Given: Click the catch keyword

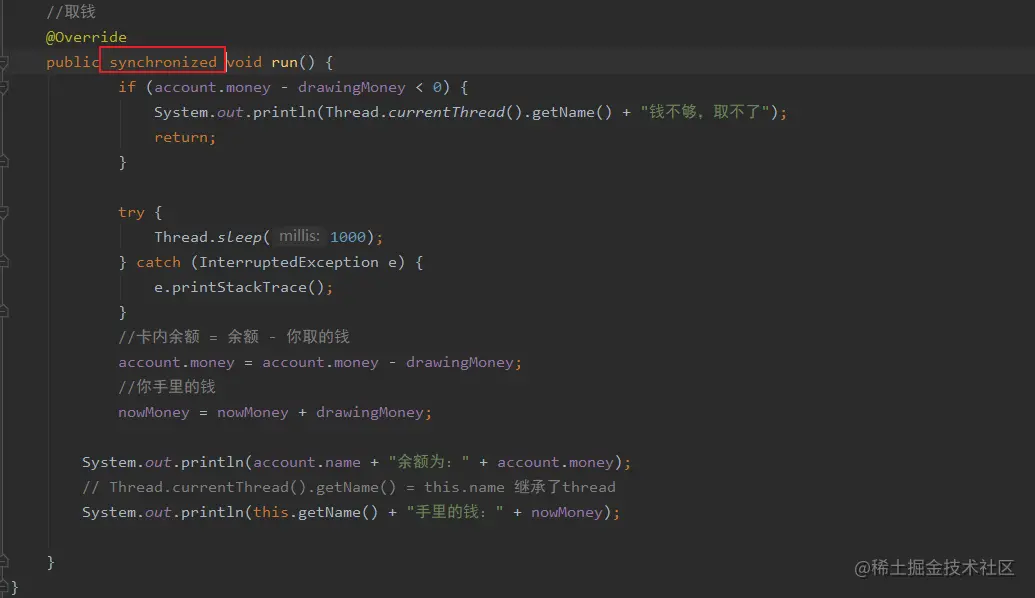Looking at the screenshot, I should (x=158, y=262).
